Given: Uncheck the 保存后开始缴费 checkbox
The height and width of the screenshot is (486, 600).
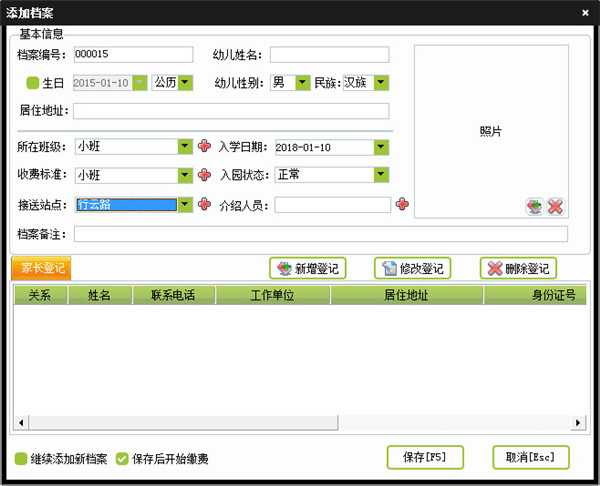Looking at the screenshot, I should click(122, 459).
